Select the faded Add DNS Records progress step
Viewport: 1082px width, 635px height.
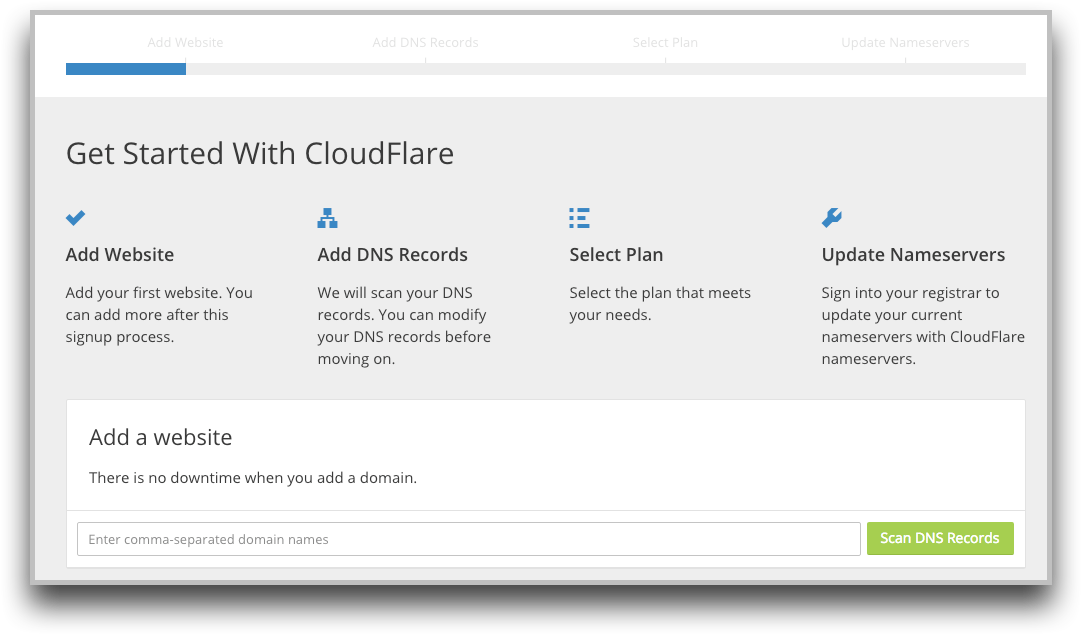pos(425,43)
